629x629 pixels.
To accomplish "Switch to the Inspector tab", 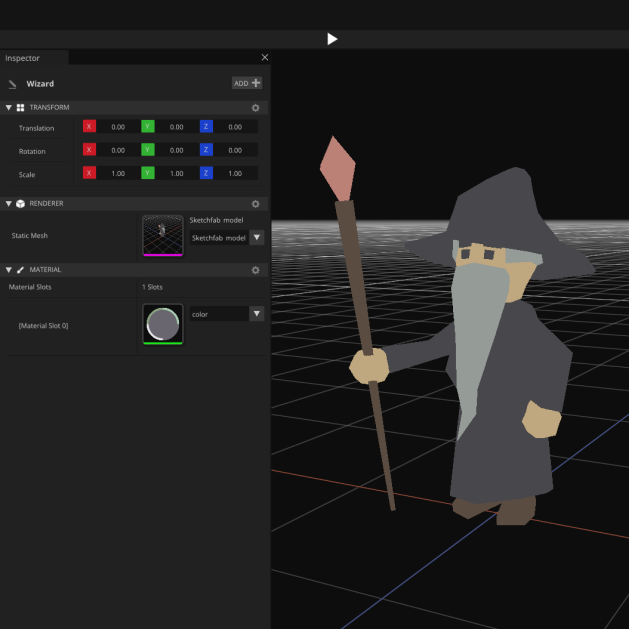I will pos(24,58).
